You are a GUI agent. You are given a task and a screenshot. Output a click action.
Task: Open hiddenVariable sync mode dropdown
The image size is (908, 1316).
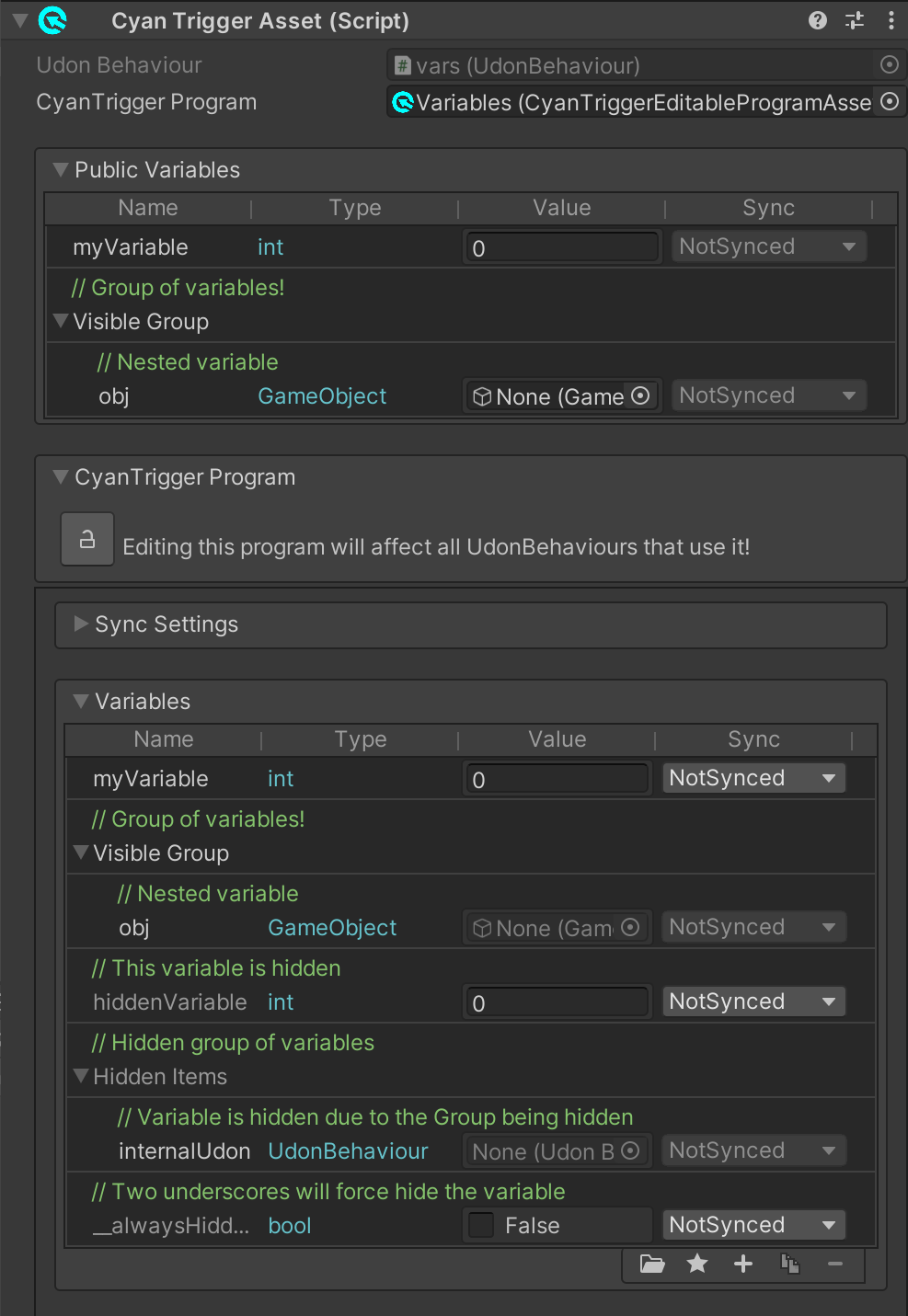tap(753, 1001)
